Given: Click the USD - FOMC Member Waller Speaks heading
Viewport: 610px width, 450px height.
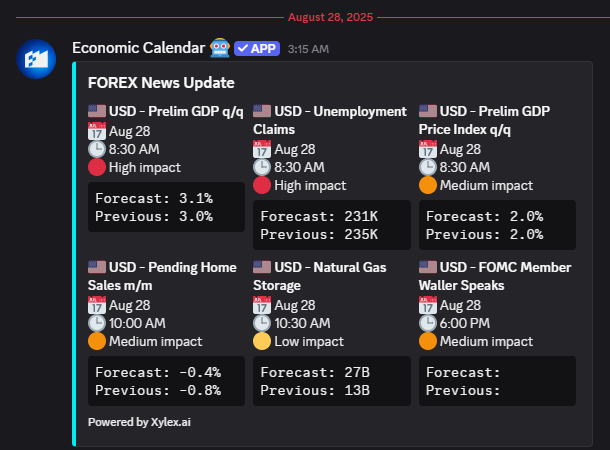Looking at the screenshot, I should (x=495, y=276).
